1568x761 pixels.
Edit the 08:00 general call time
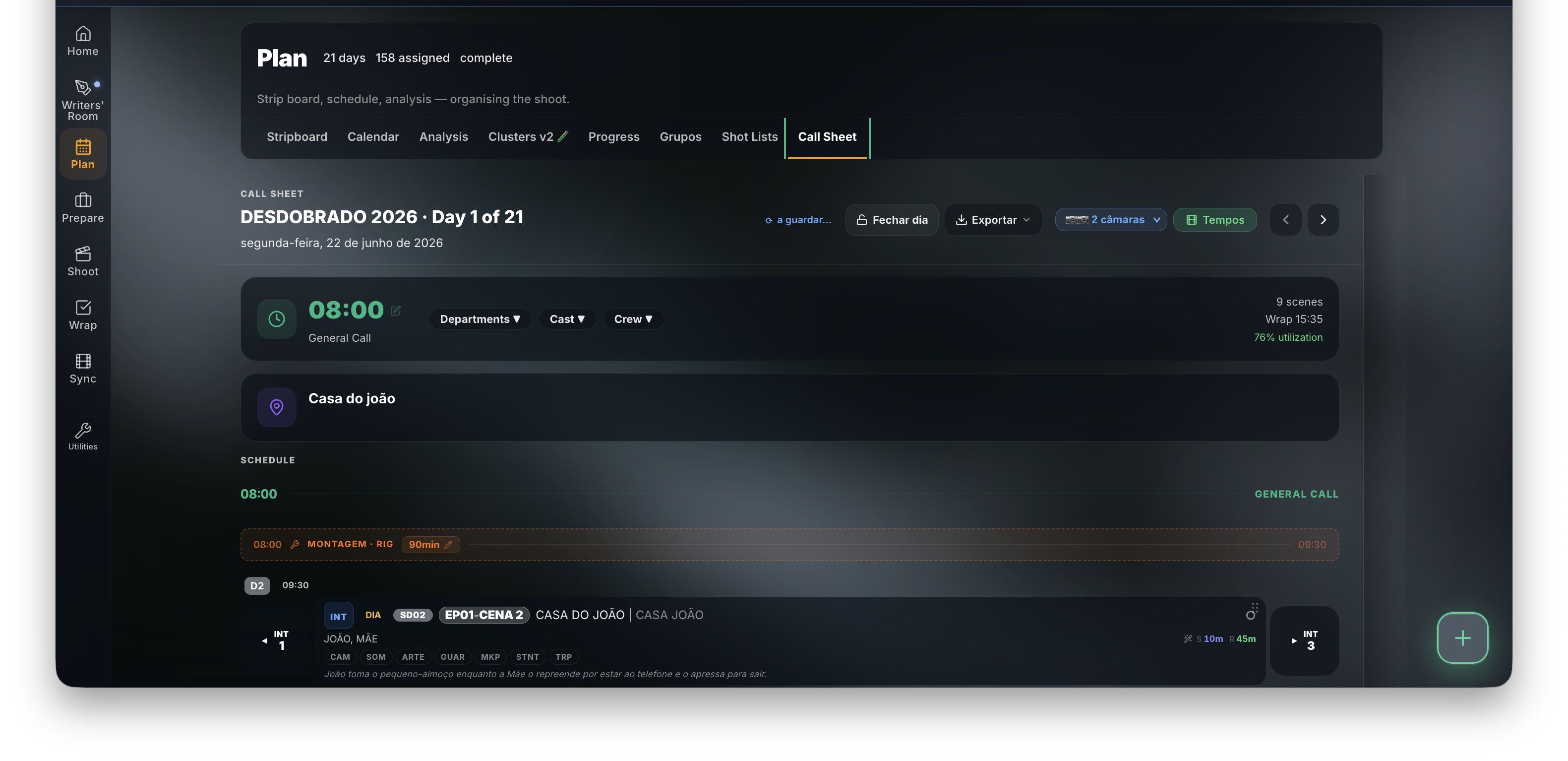[x=396, y=311]
